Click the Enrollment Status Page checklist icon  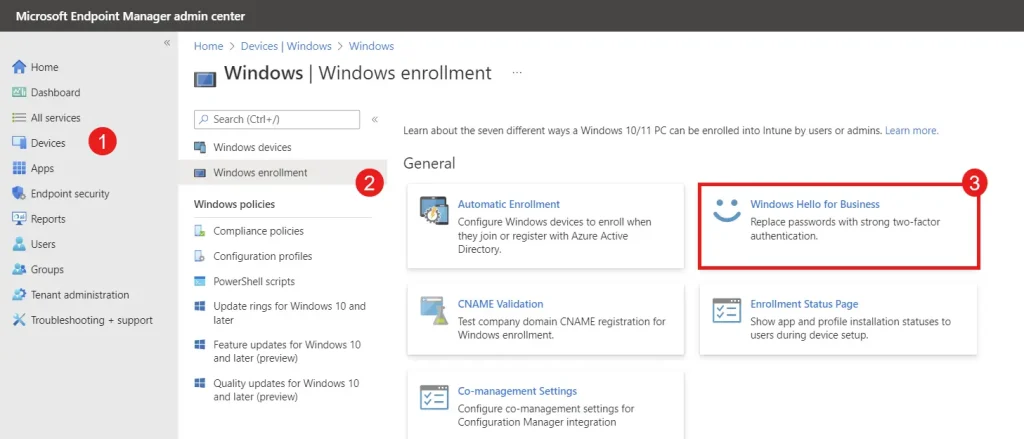(x=726, y=311)
